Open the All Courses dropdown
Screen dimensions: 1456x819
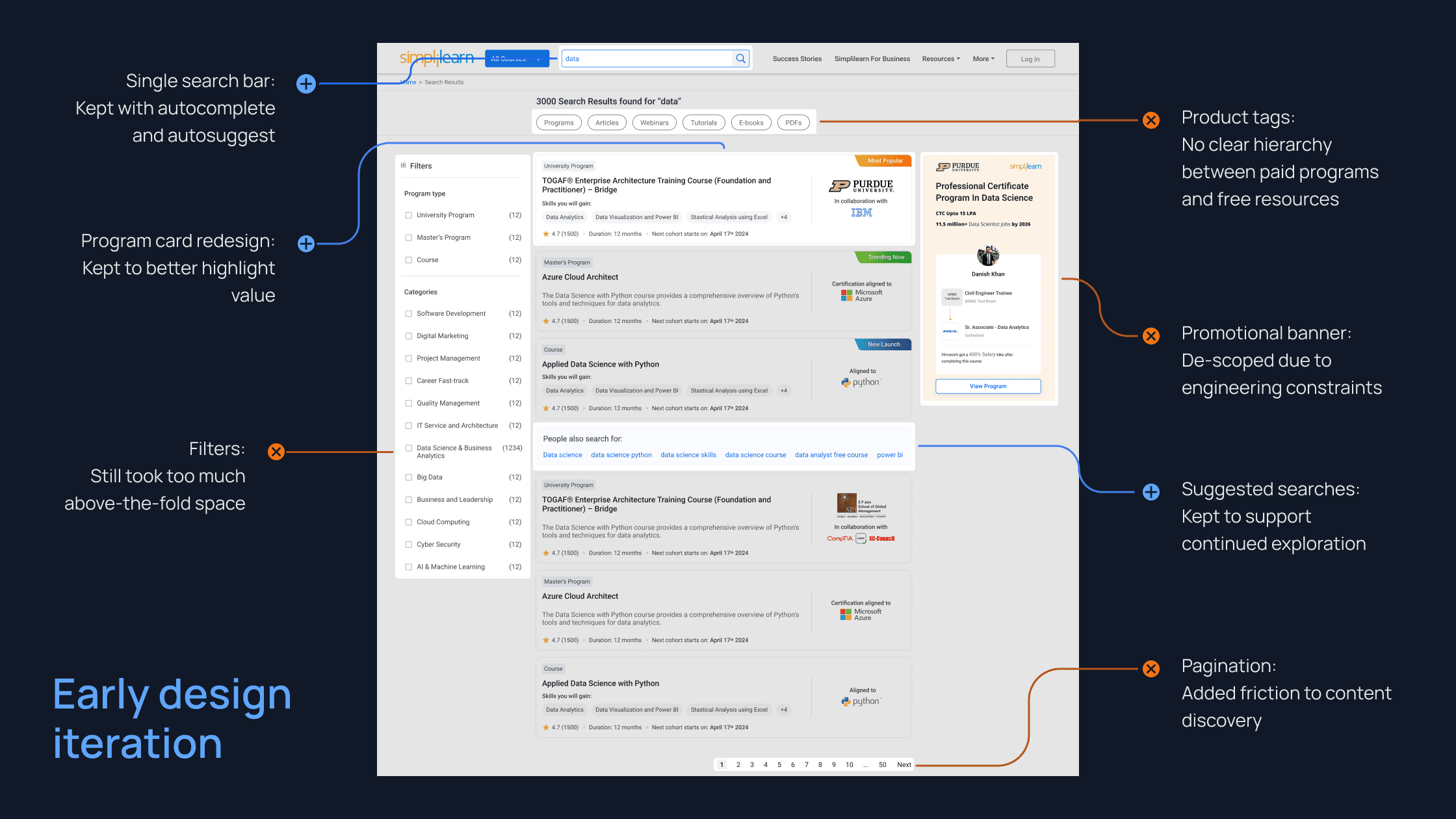click(x=516, y=58)
